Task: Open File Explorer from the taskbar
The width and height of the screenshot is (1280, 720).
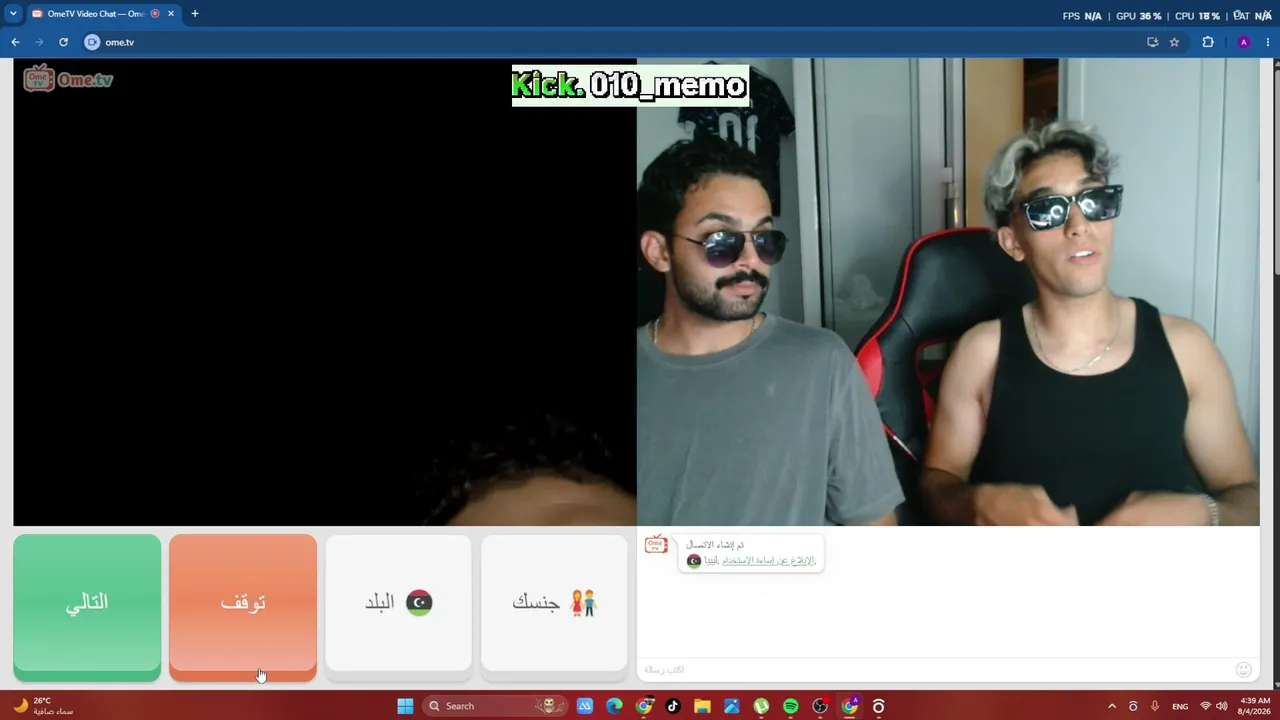Action: tap(702, 706)
